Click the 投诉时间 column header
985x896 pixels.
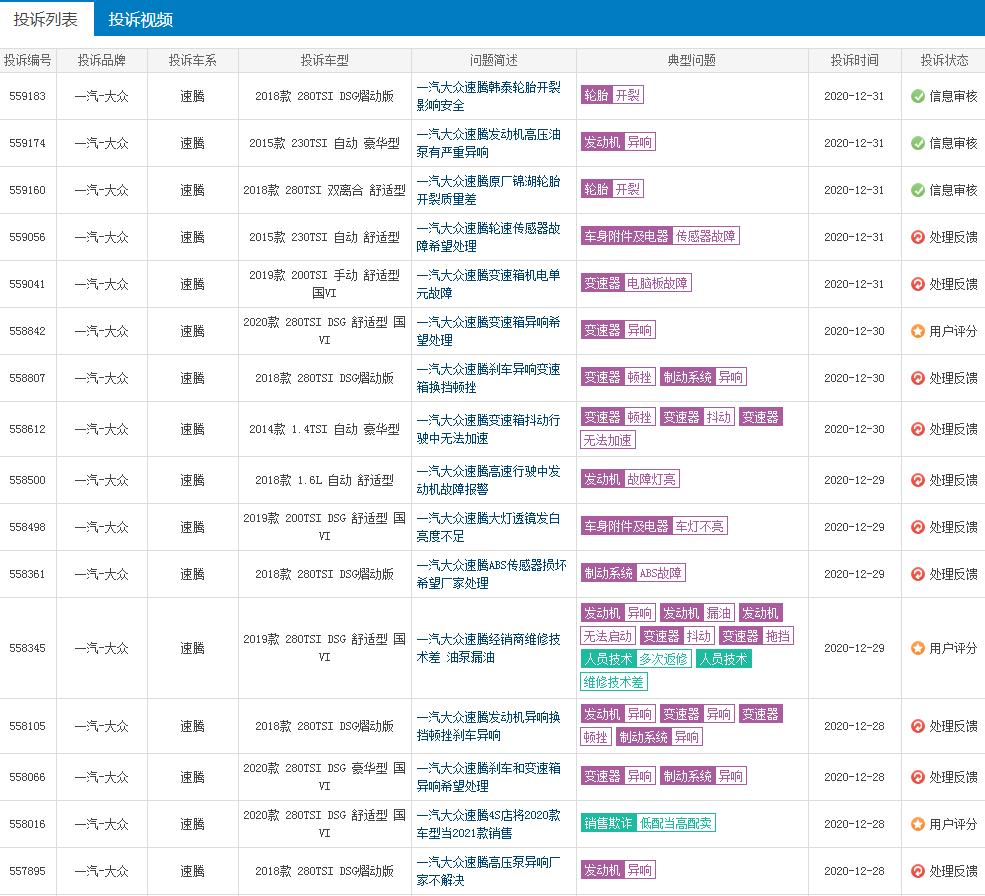[854, 60]
